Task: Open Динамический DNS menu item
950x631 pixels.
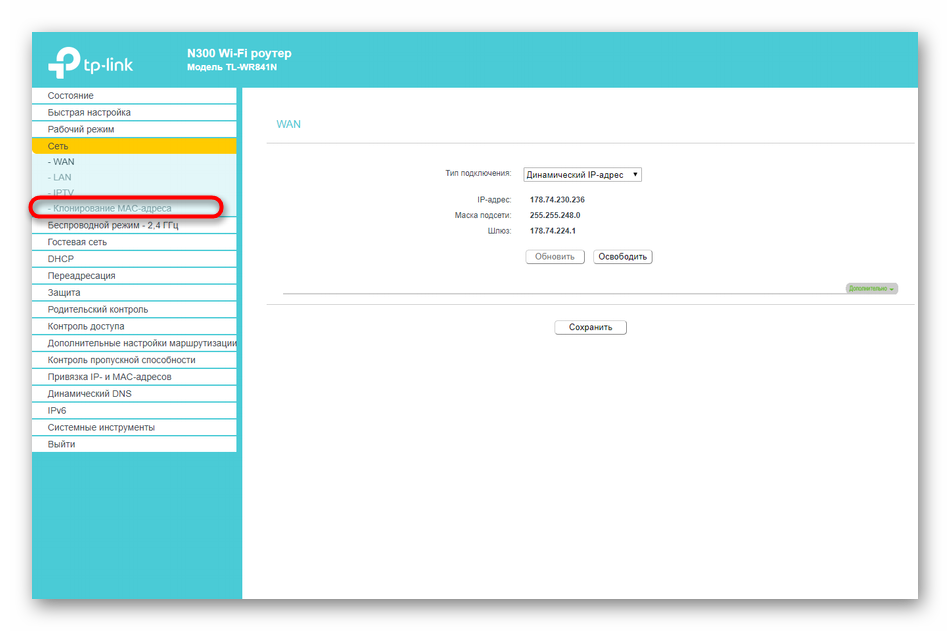Action: coord(134,394)
